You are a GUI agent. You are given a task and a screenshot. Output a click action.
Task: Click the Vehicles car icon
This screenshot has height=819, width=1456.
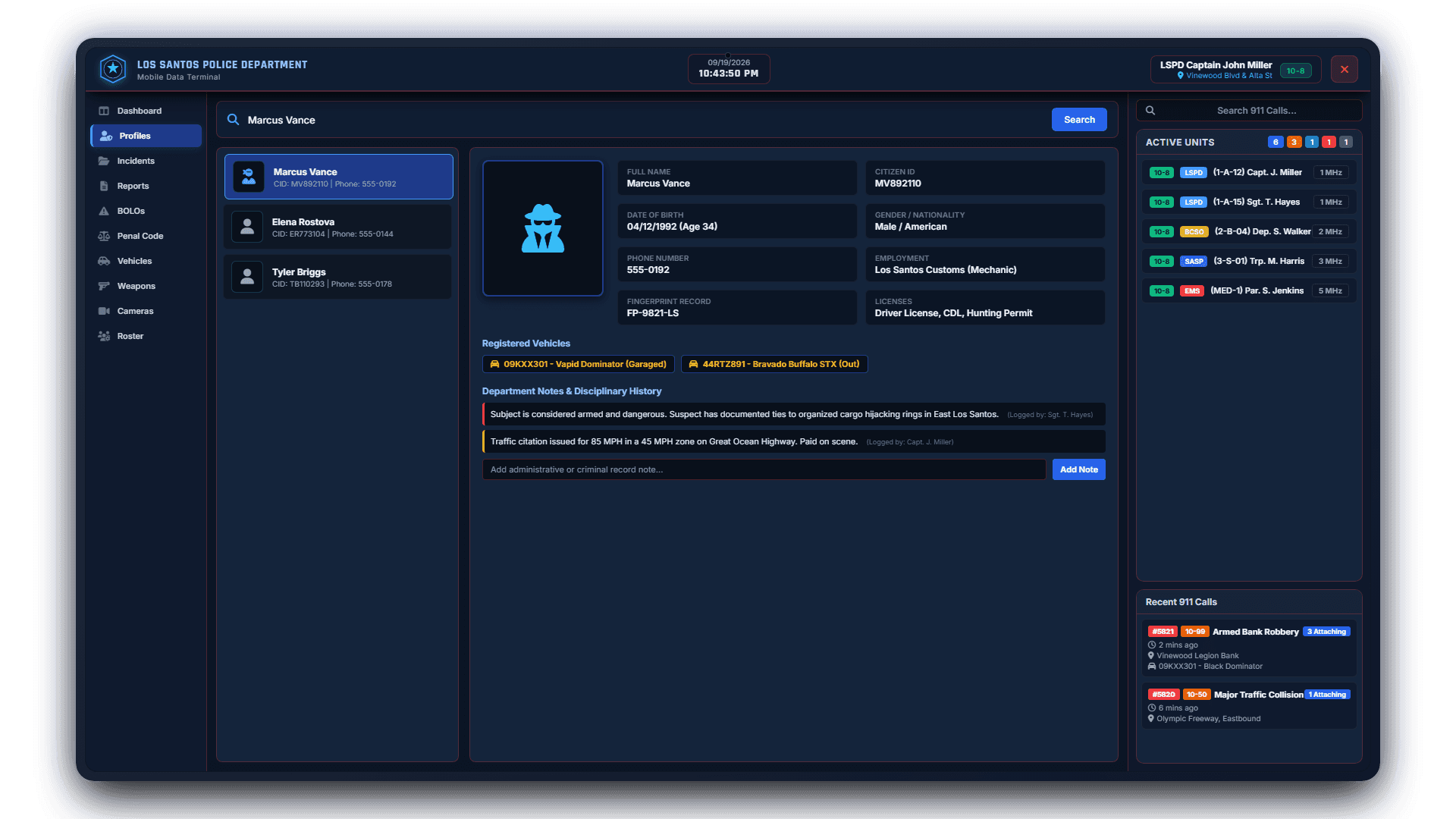point(104,261)
